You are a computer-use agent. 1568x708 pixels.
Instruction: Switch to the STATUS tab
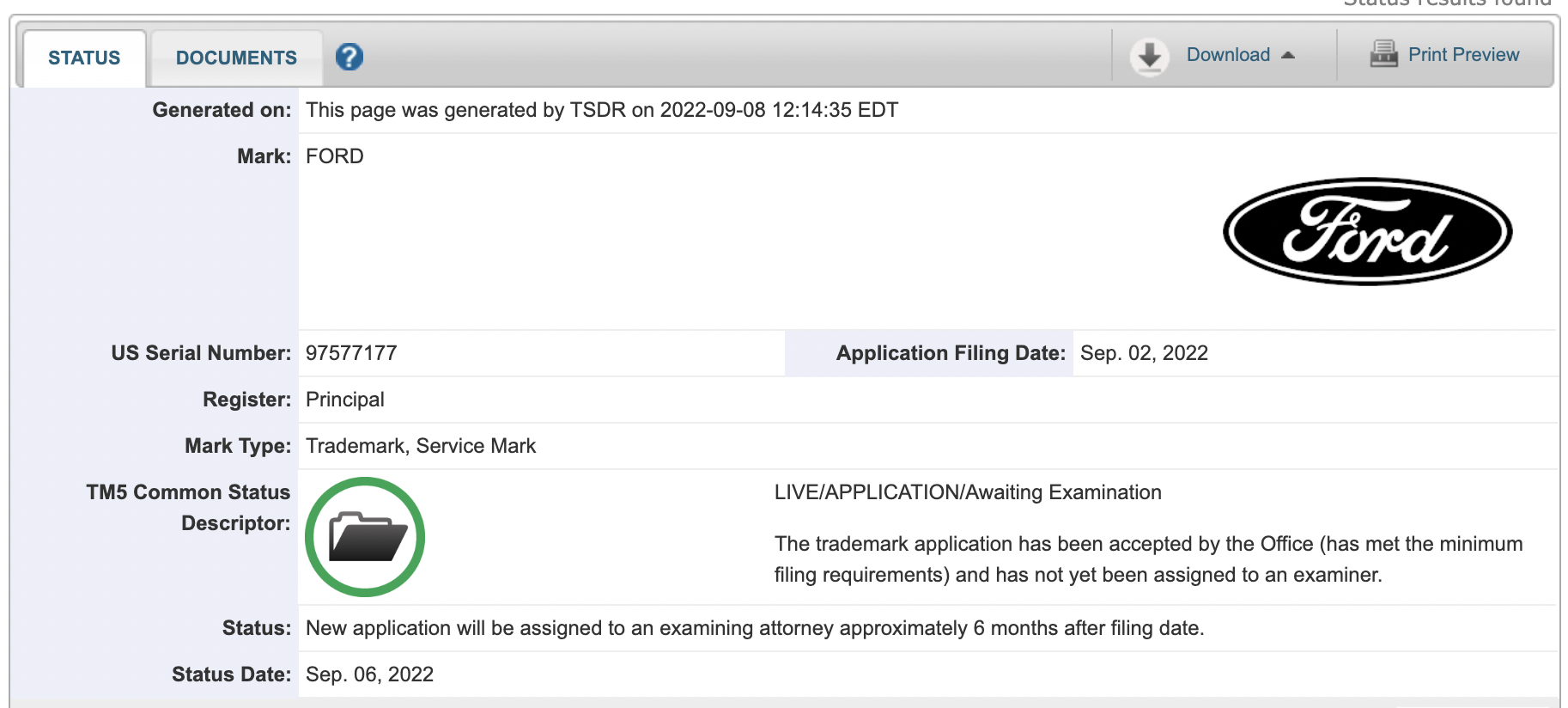coord(84,58)
